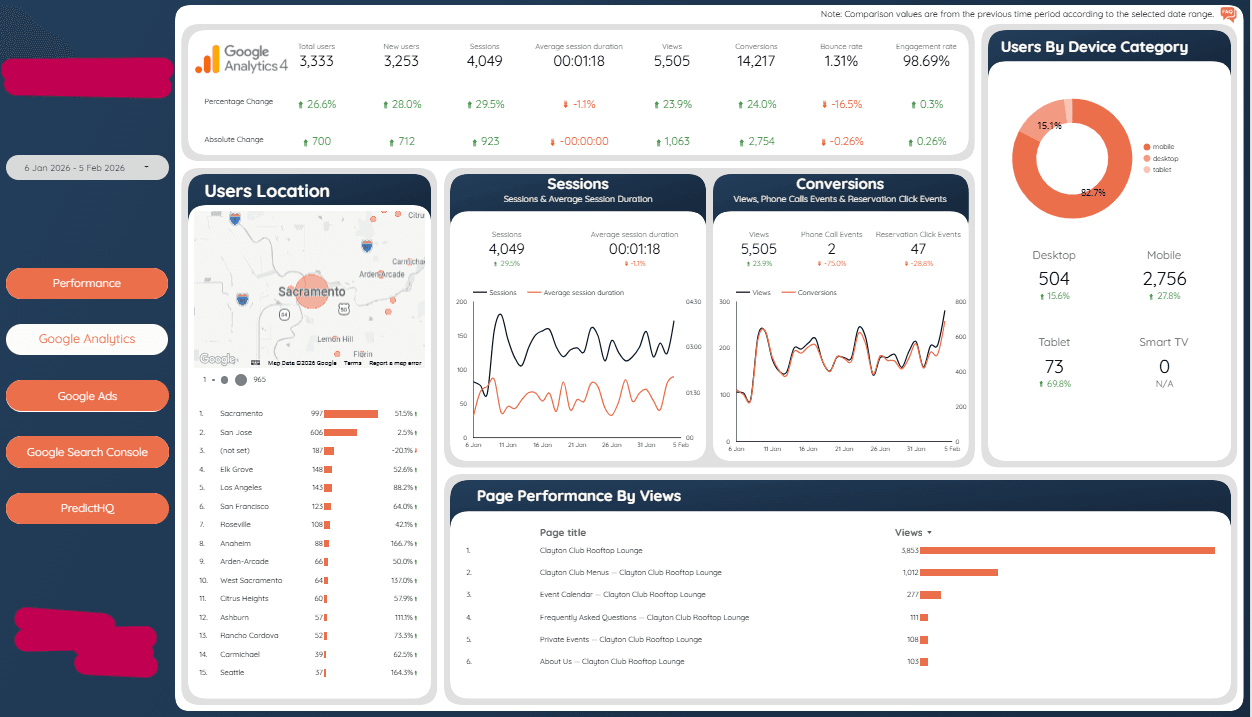
Task: Click the desktop color swatch in the legend
Action: [1147, 159]
